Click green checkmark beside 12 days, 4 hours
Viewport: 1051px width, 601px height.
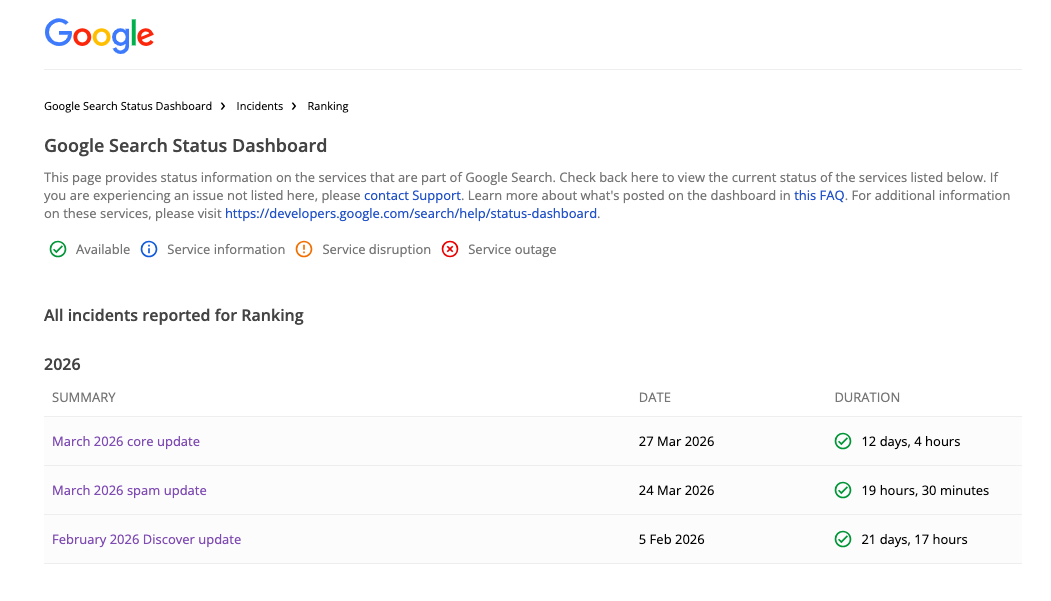coord(843,441)
